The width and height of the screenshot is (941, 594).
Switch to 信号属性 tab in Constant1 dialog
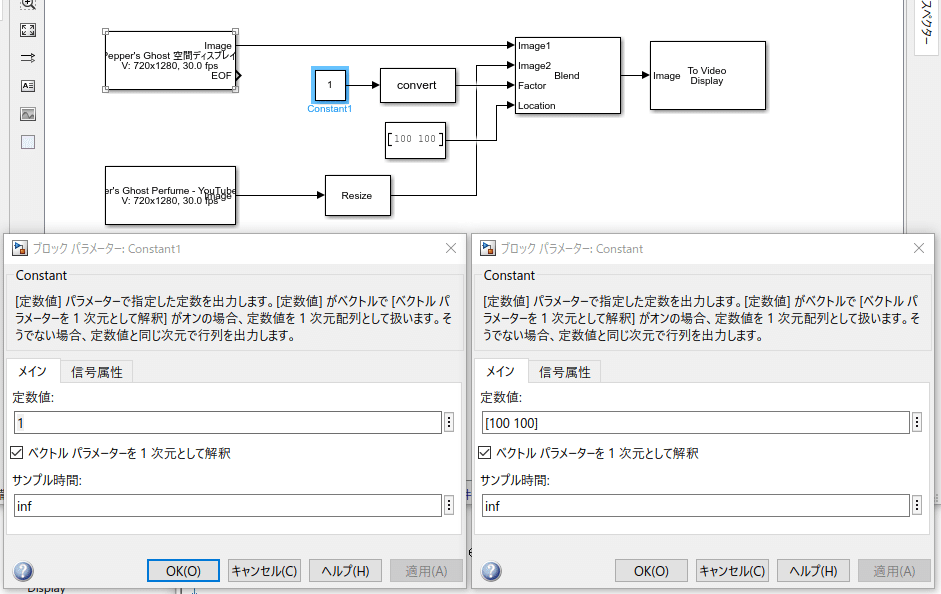pos(97,372)
